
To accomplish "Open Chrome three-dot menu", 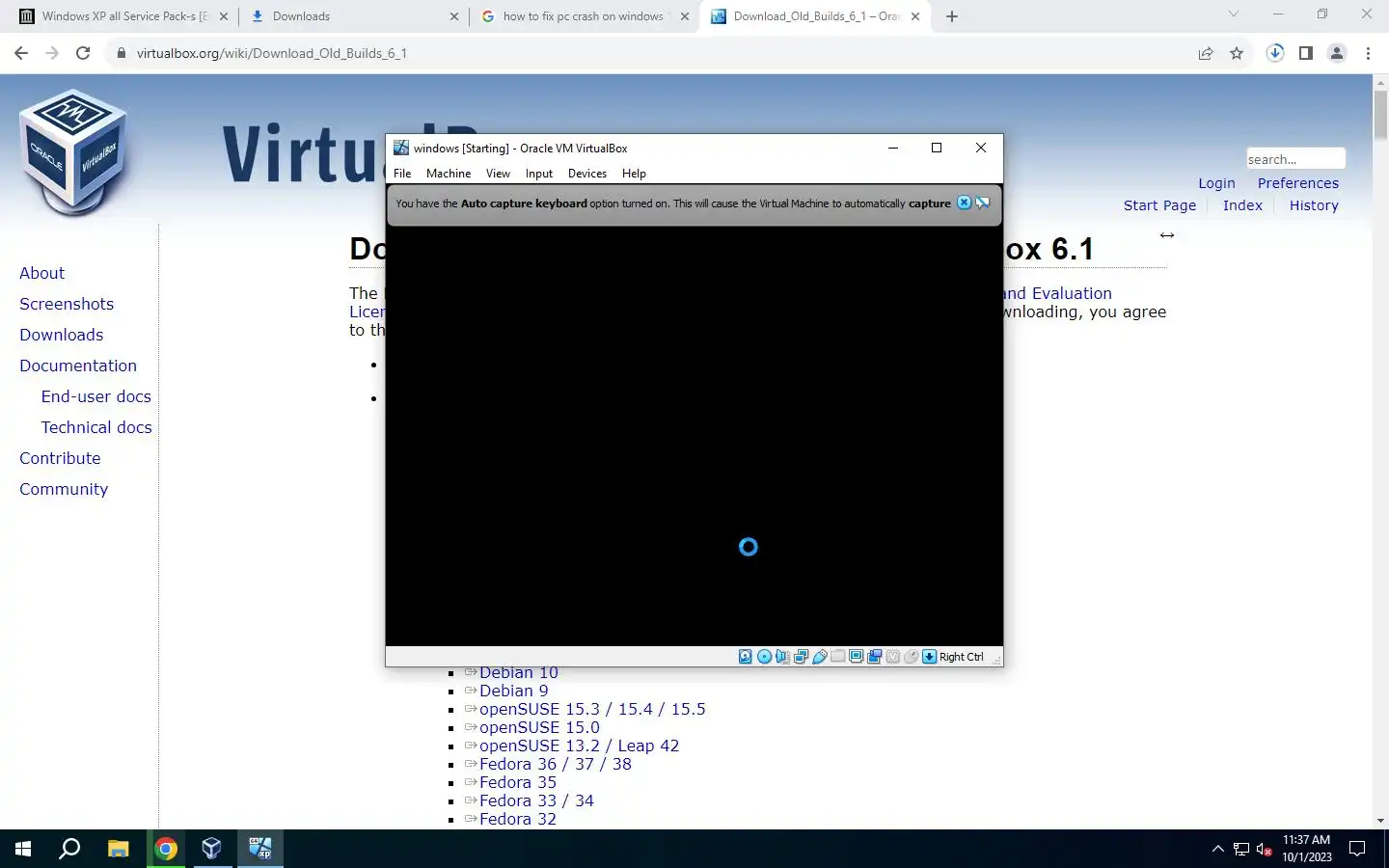I will (1368, 53).
